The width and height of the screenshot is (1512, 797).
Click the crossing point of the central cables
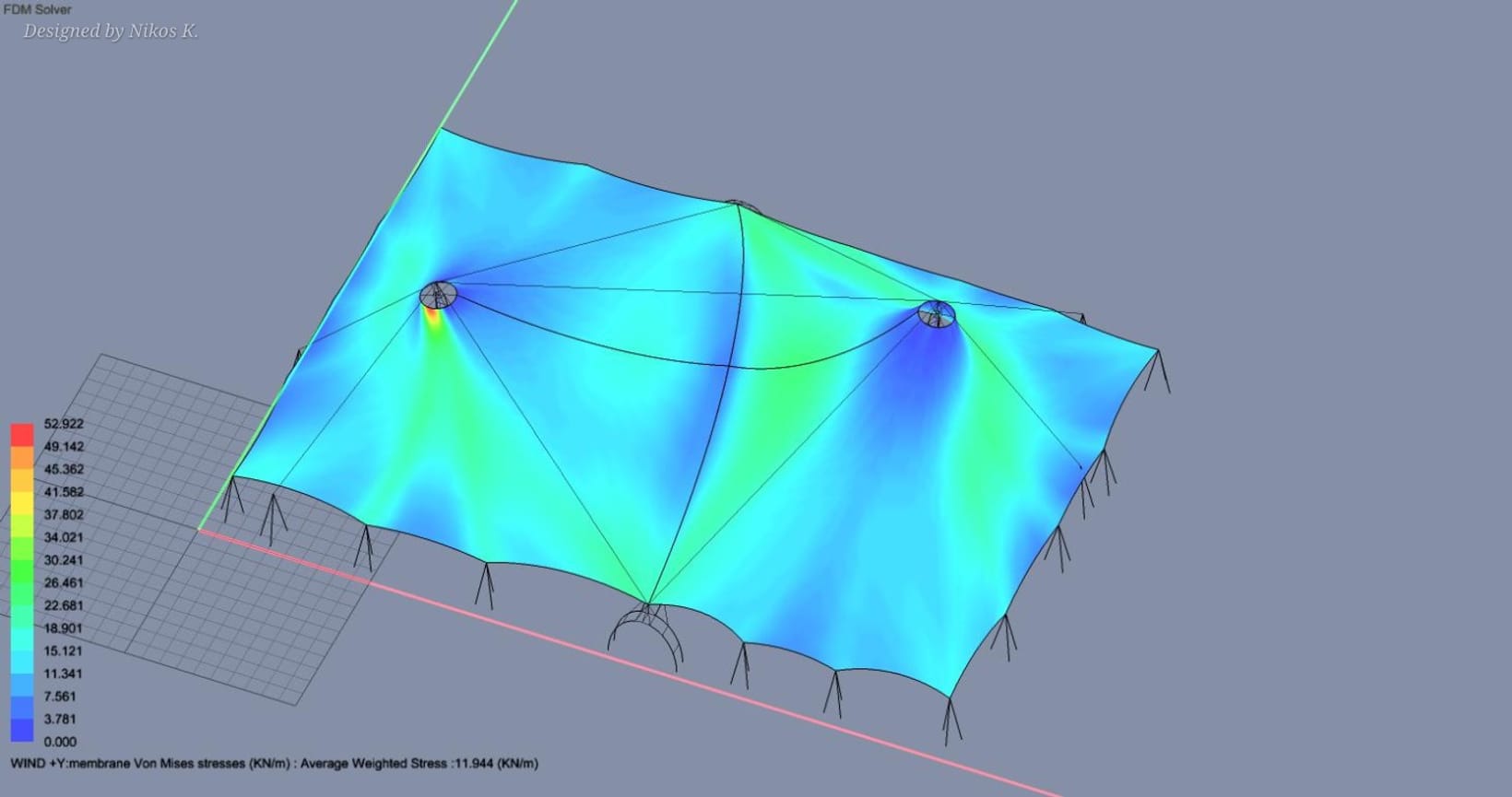740,297
